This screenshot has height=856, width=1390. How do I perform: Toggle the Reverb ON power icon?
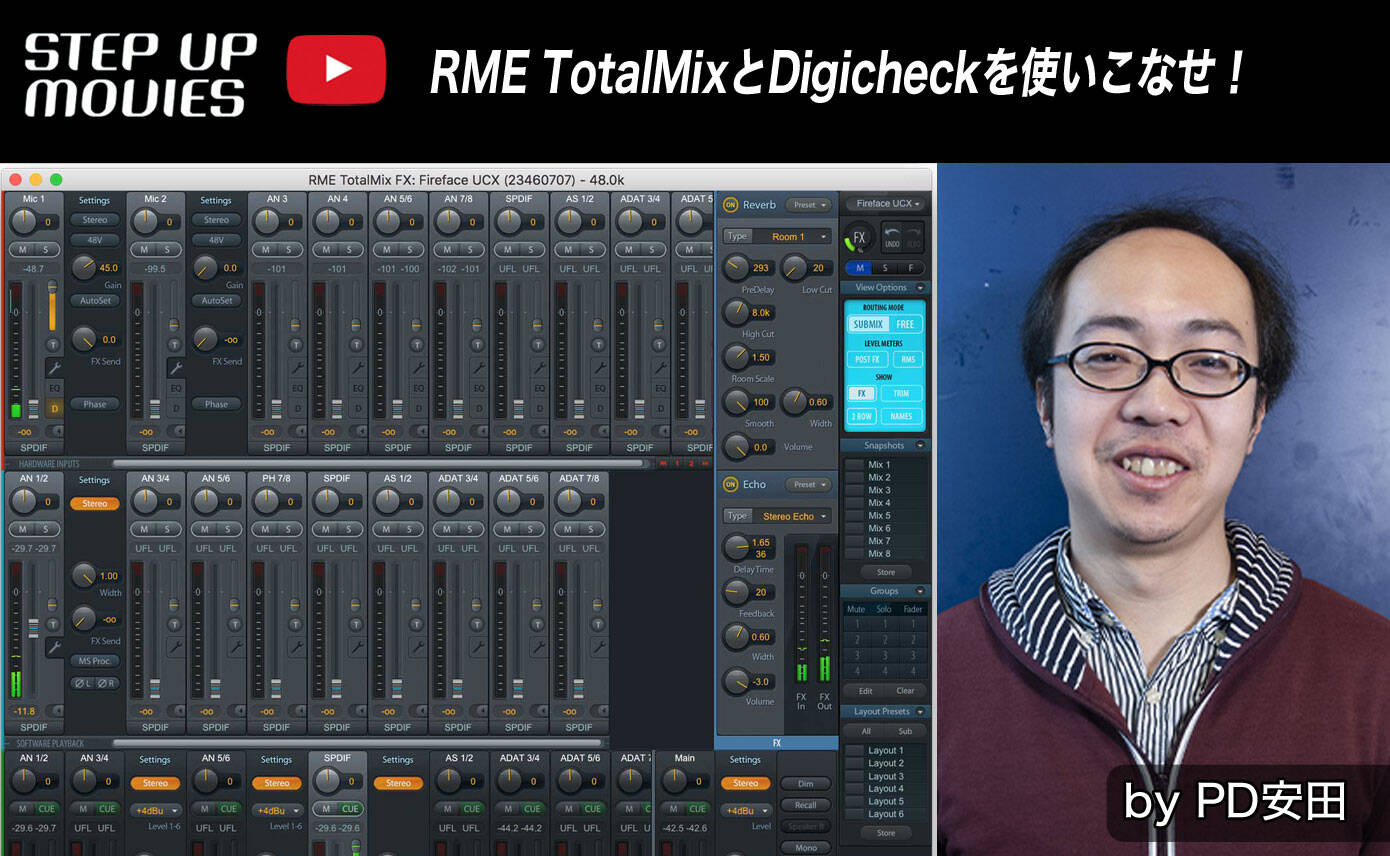tap(731, 205)
